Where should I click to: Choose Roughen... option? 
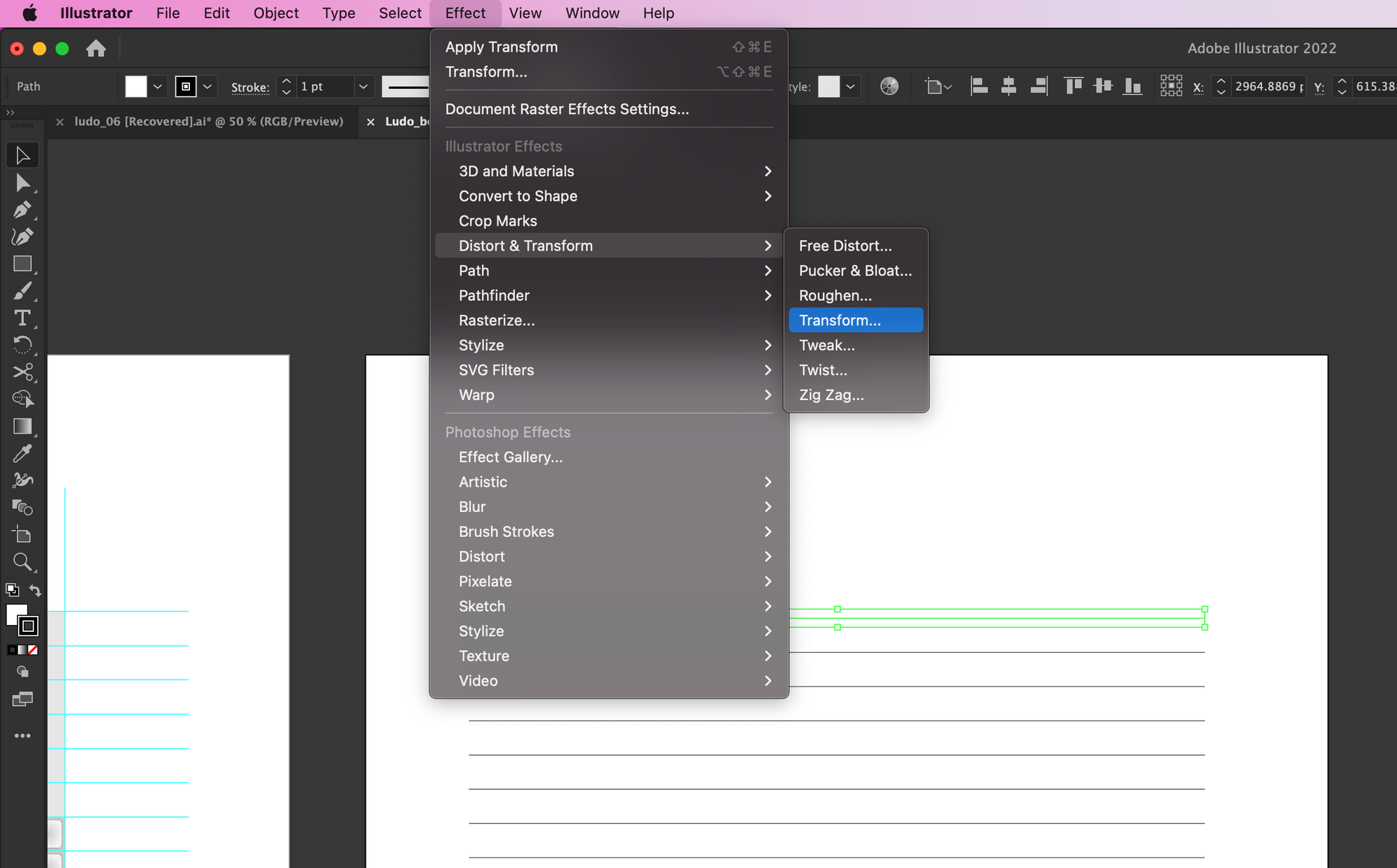coord(856,295)
